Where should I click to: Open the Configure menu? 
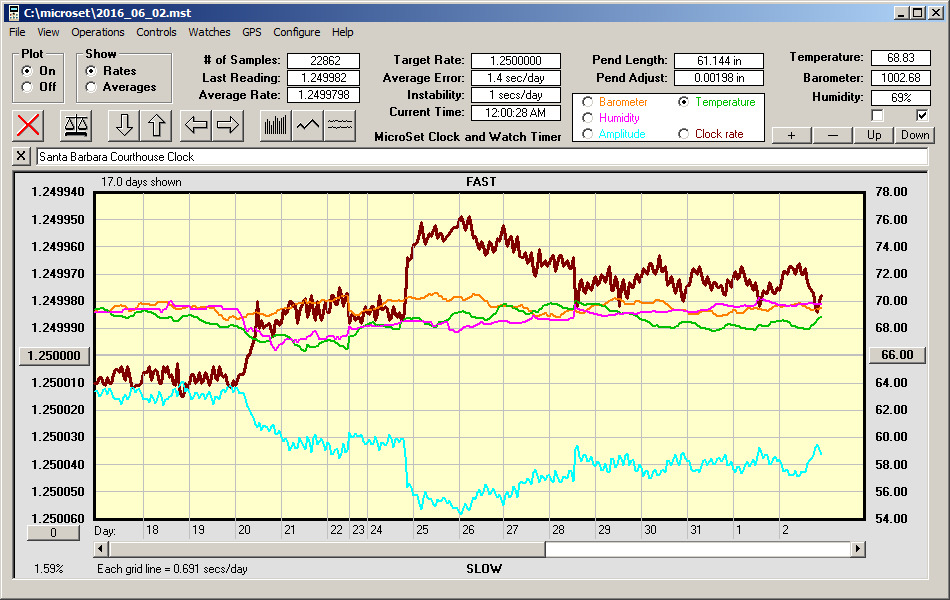(x=297, y=32)
